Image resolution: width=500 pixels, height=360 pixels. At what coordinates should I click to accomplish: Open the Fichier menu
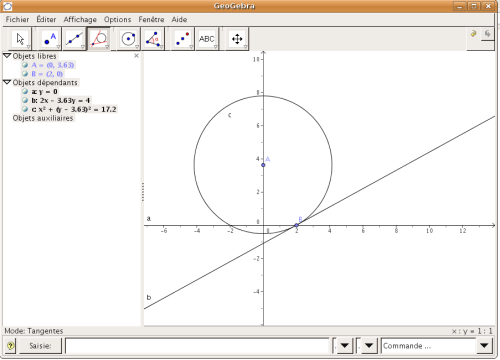point(17,19)
